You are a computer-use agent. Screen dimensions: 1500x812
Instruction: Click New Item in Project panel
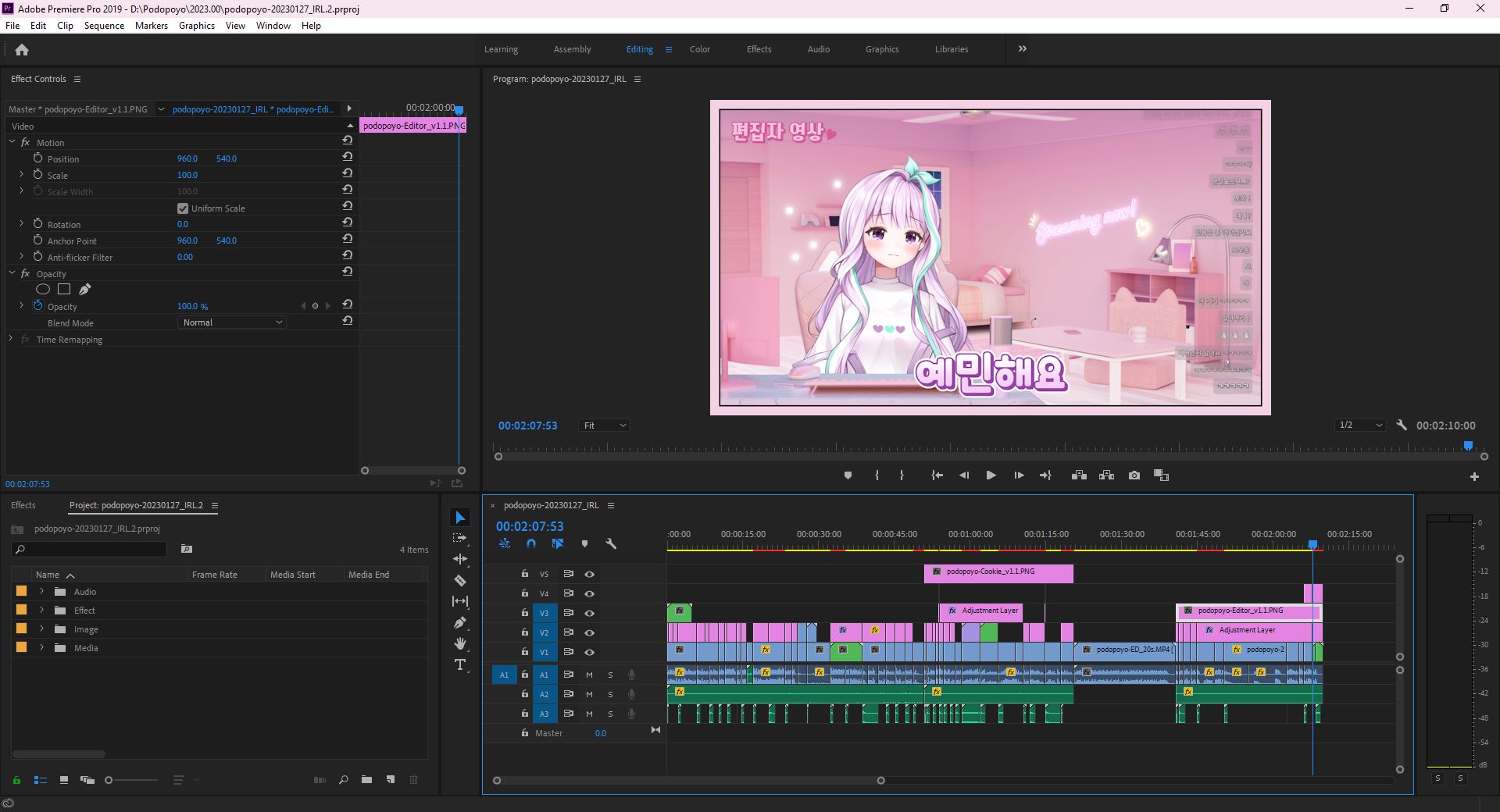391,779
